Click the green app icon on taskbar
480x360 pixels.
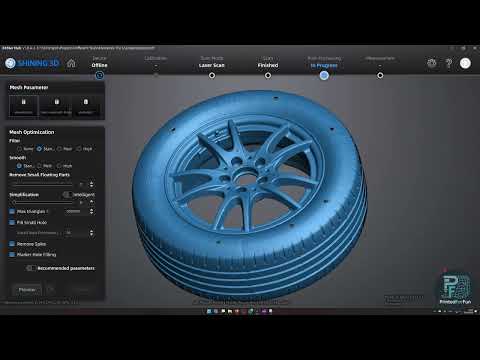(x=250, y=311)
